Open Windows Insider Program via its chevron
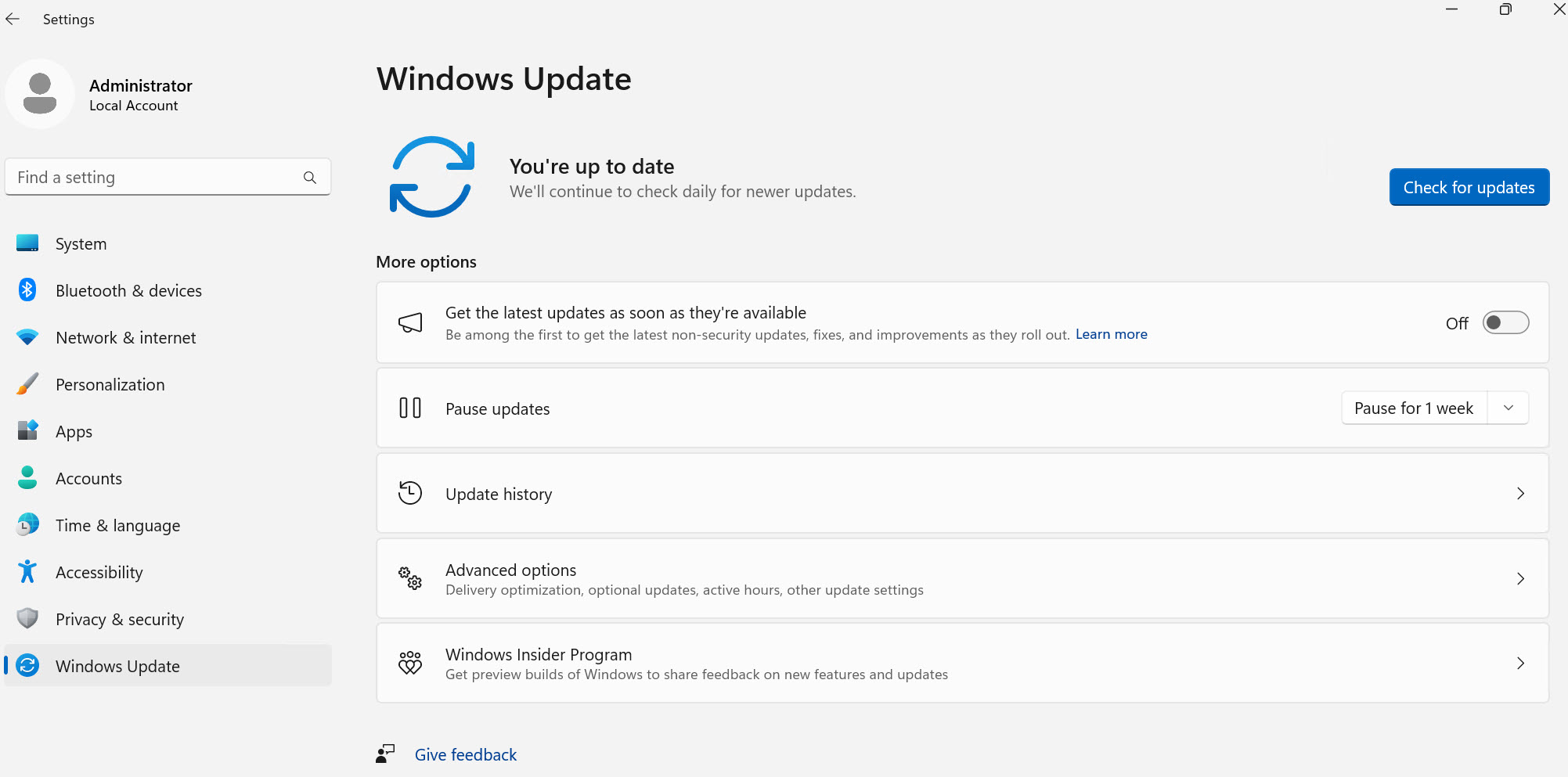 (x=1520, y=664)
